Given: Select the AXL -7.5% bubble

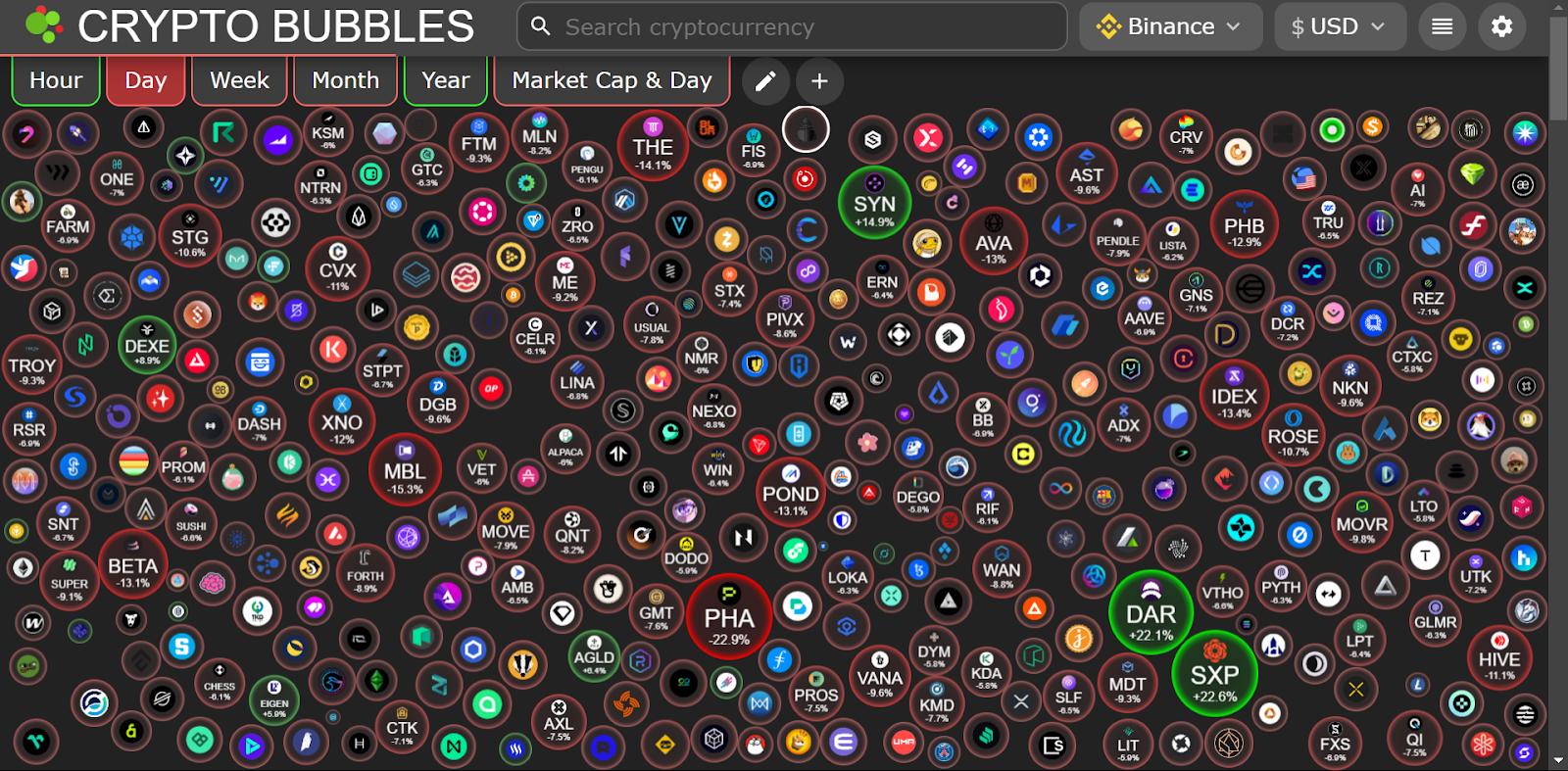Looking at the screenshot, I should 559,721.
